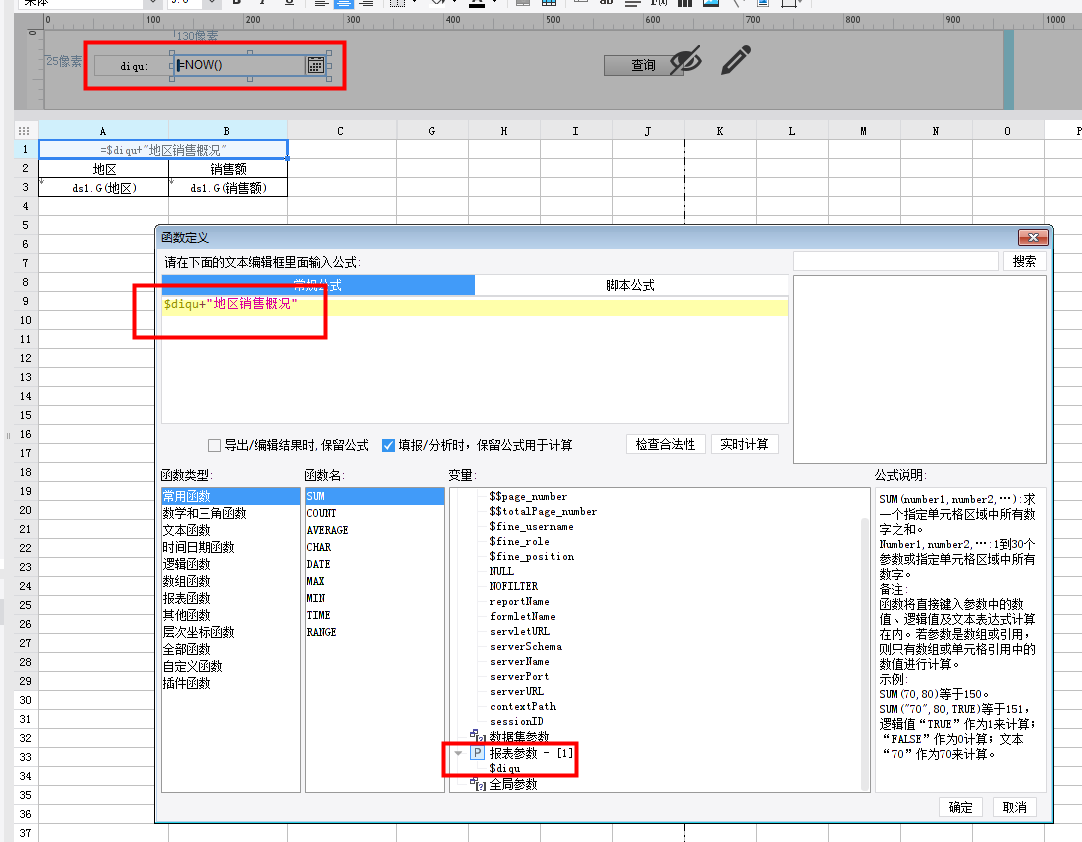Switch to the 脚本公式 tab
1082x842 pixels.
[x=630, y=285]
